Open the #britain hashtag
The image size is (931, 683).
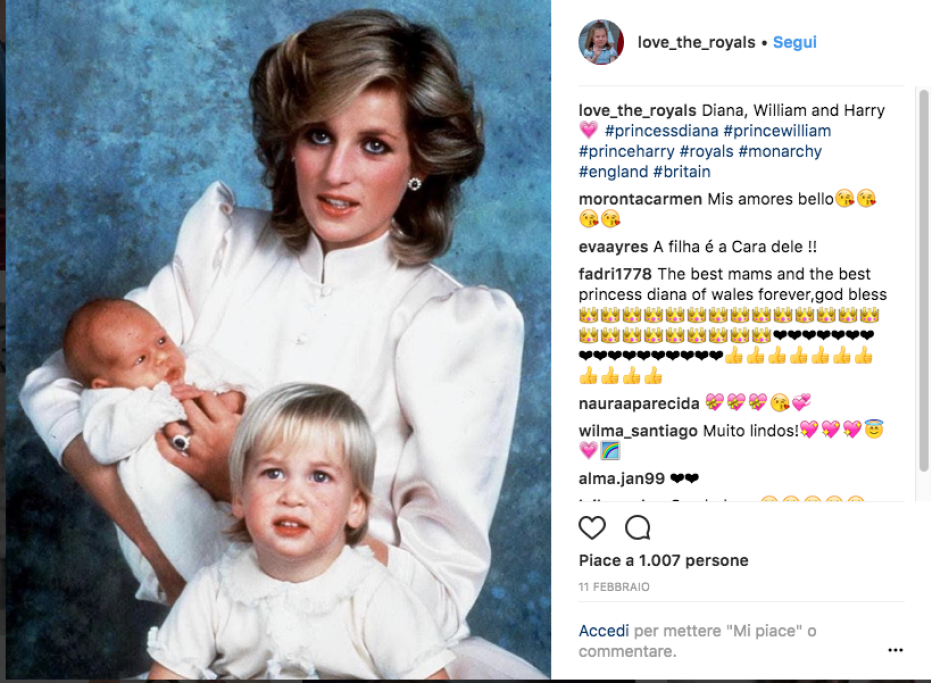(682, 172)
